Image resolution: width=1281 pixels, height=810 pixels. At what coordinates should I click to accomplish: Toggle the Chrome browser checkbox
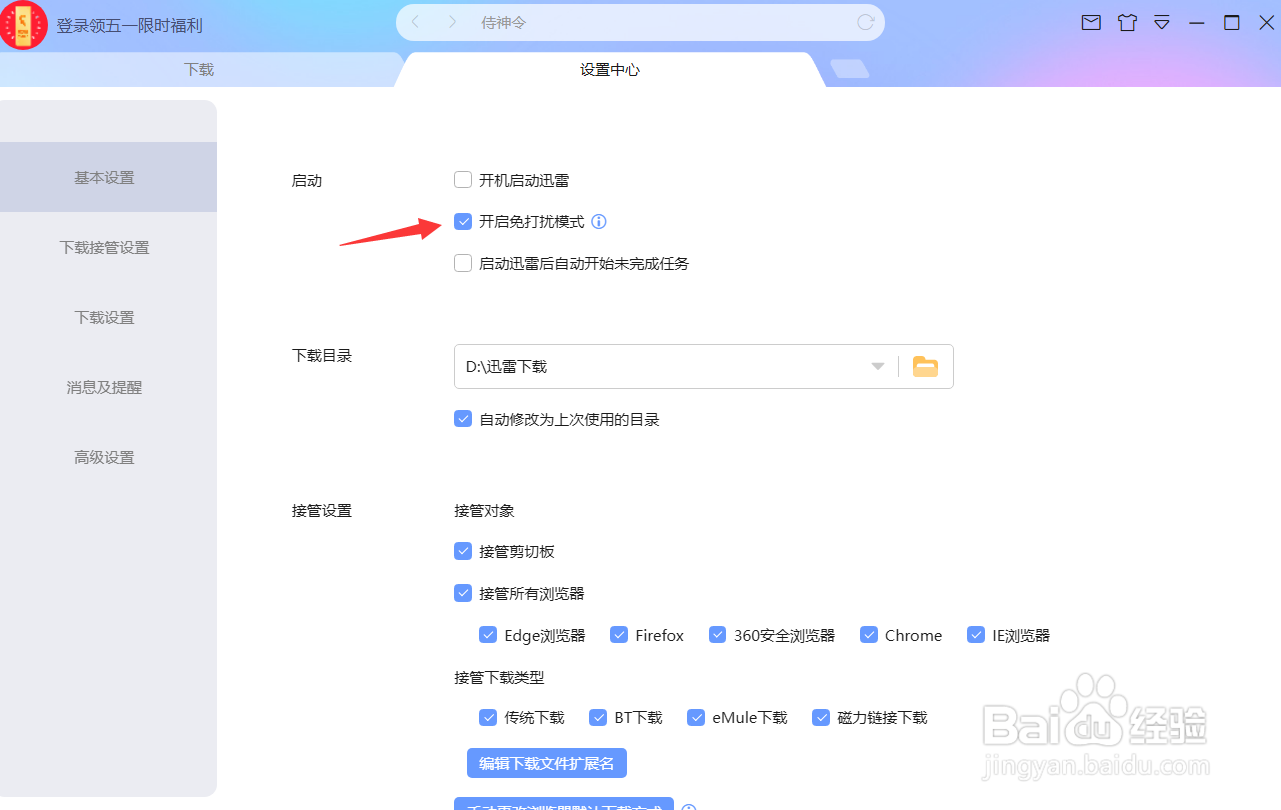868,635
